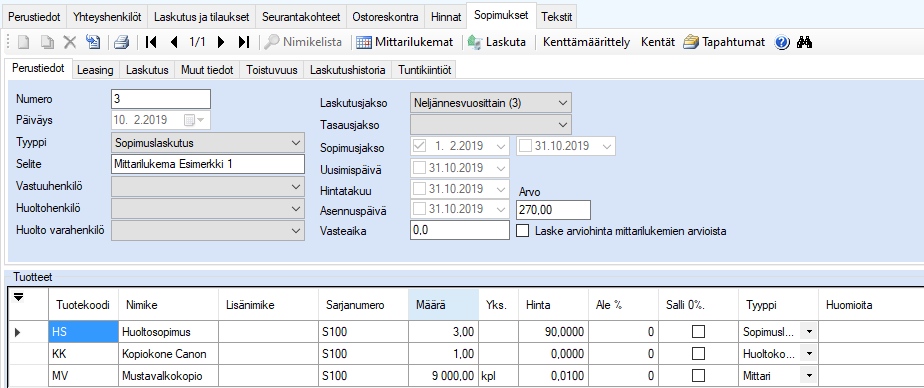Toggle Sopimusjakso start date checkbox
Screen dimensions: 924x388
tap(420, 146)
